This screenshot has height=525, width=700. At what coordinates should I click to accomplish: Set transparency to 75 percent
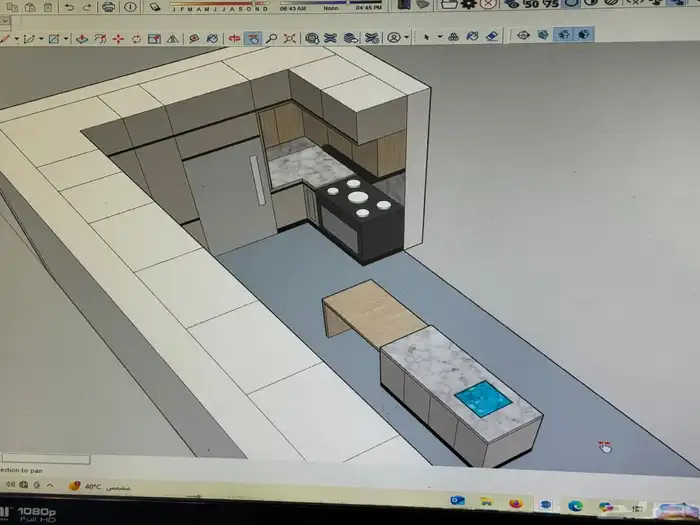click(x=550, y=4)
